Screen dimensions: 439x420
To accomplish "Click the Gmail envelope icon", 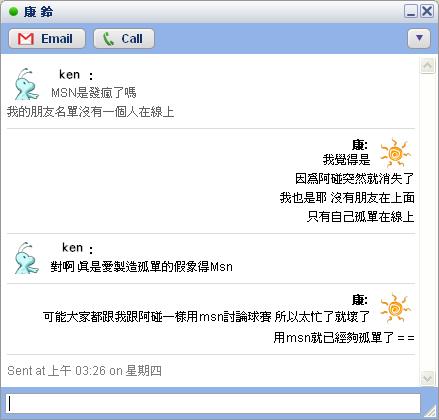I will click(26, 39).
